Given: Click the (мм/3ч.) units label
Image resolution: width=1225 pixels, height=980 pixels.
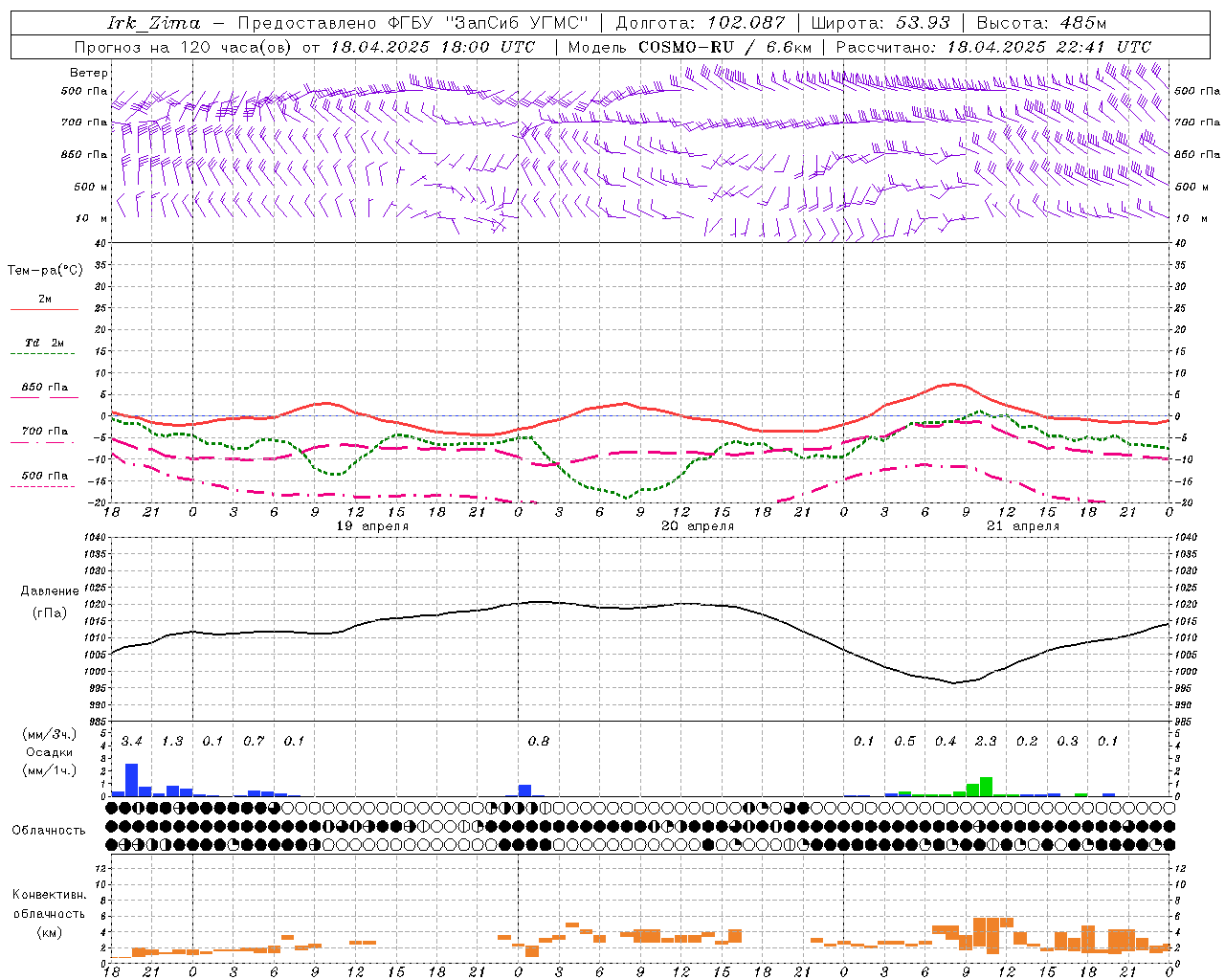Looking at the screenshot, I should click(49, 734).
